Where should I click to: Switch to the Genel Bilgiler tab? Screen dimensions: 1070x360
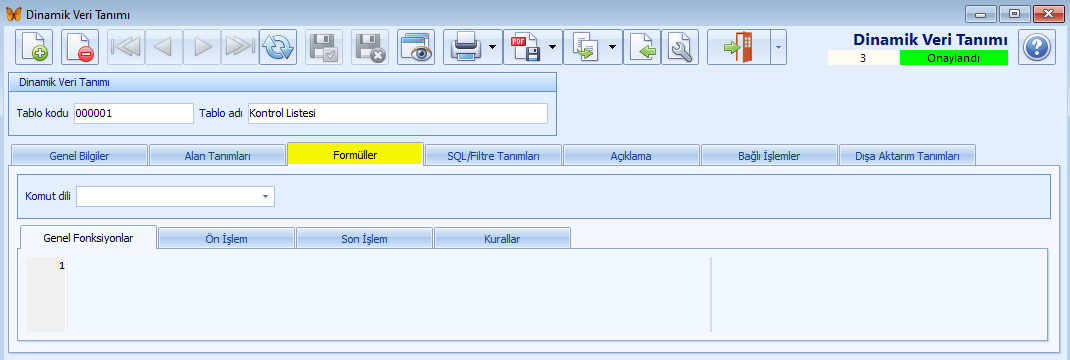pos(79,155)
